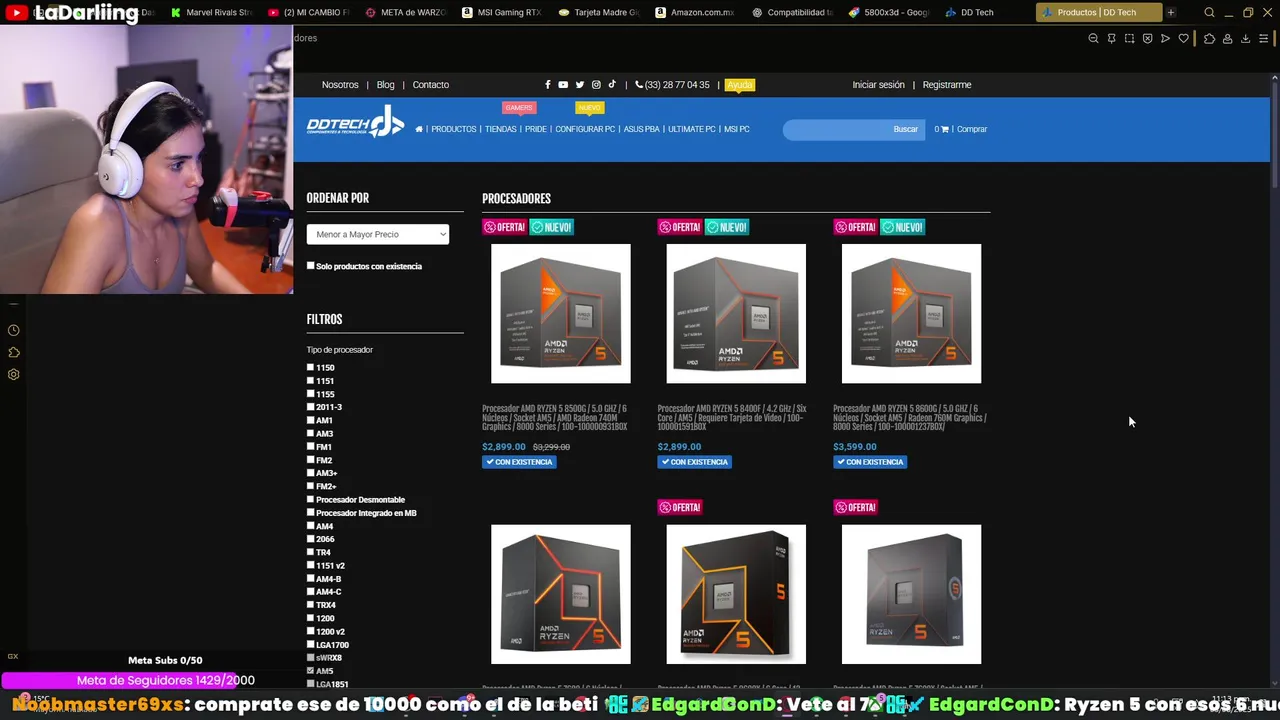Image resolution: width=1280 pixels, height=720 pixels.
Task: Open the browser easy-setup menu icon
Action: 1264,39
